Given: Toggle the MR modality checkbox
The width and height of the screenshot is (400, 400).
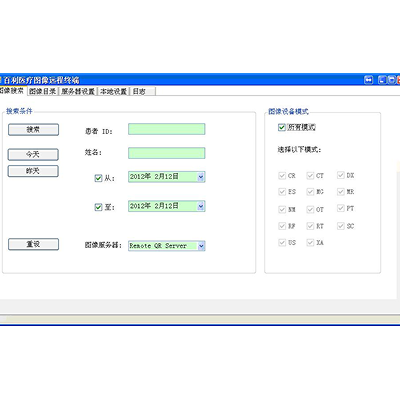Looking at the screenshot, I should pyautogui.click(x=340, y=192).
